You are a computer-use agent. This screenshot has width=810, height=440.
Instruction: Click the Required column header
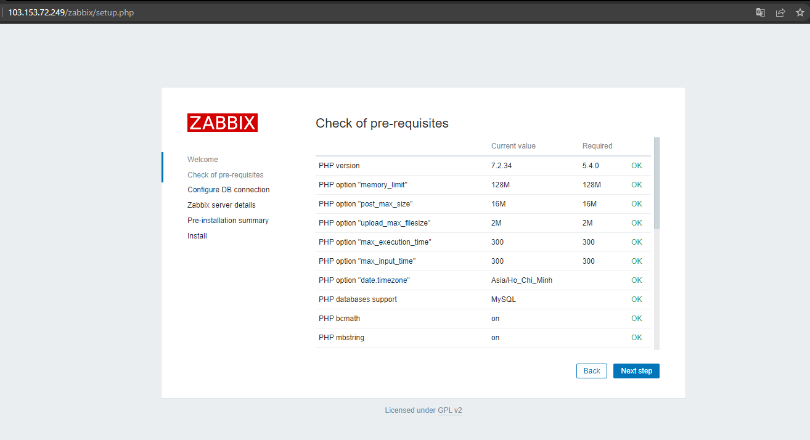coord(597,146)
